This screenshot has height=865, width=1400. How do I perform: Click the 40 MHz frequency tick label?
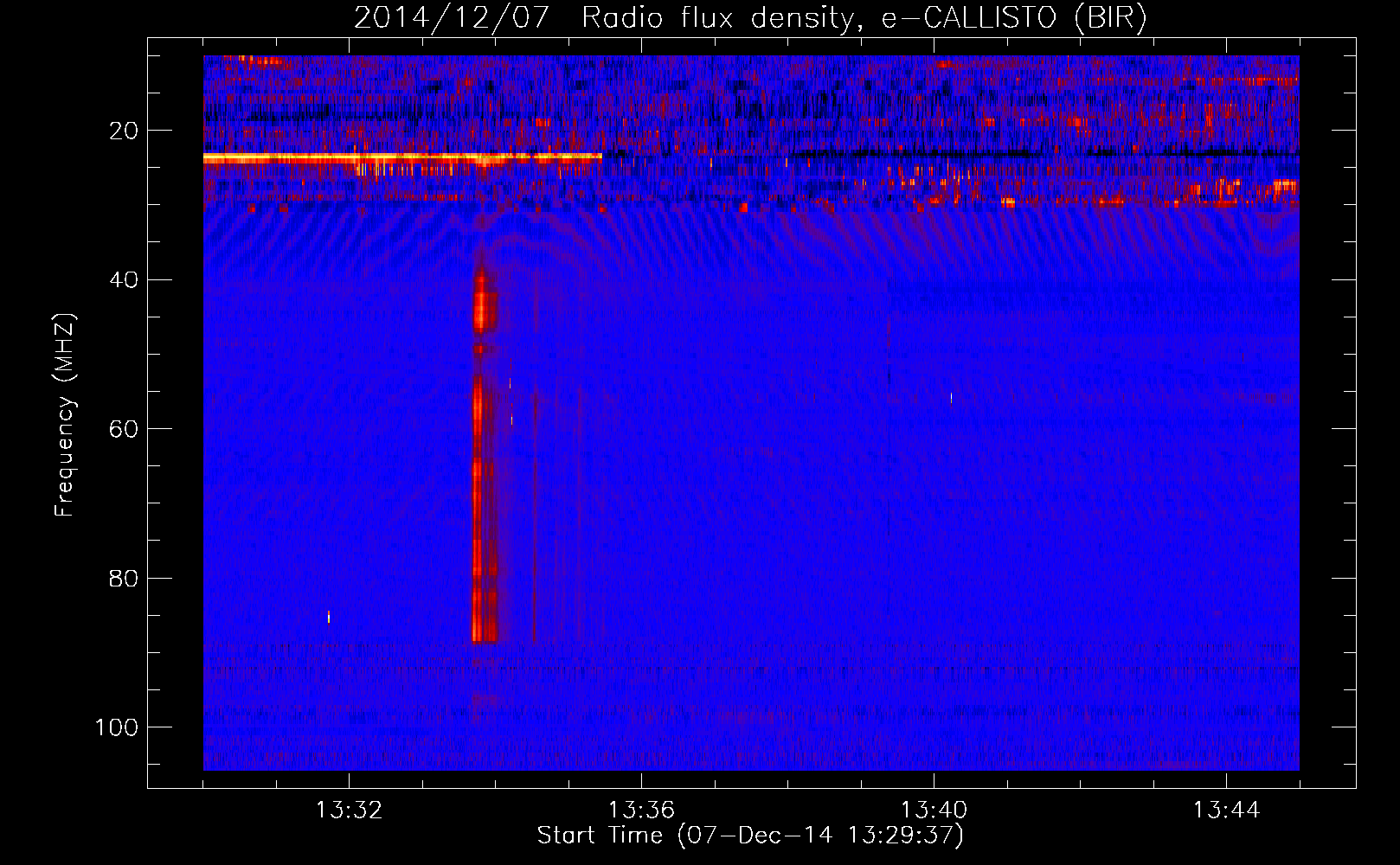(x=125, y=279)
